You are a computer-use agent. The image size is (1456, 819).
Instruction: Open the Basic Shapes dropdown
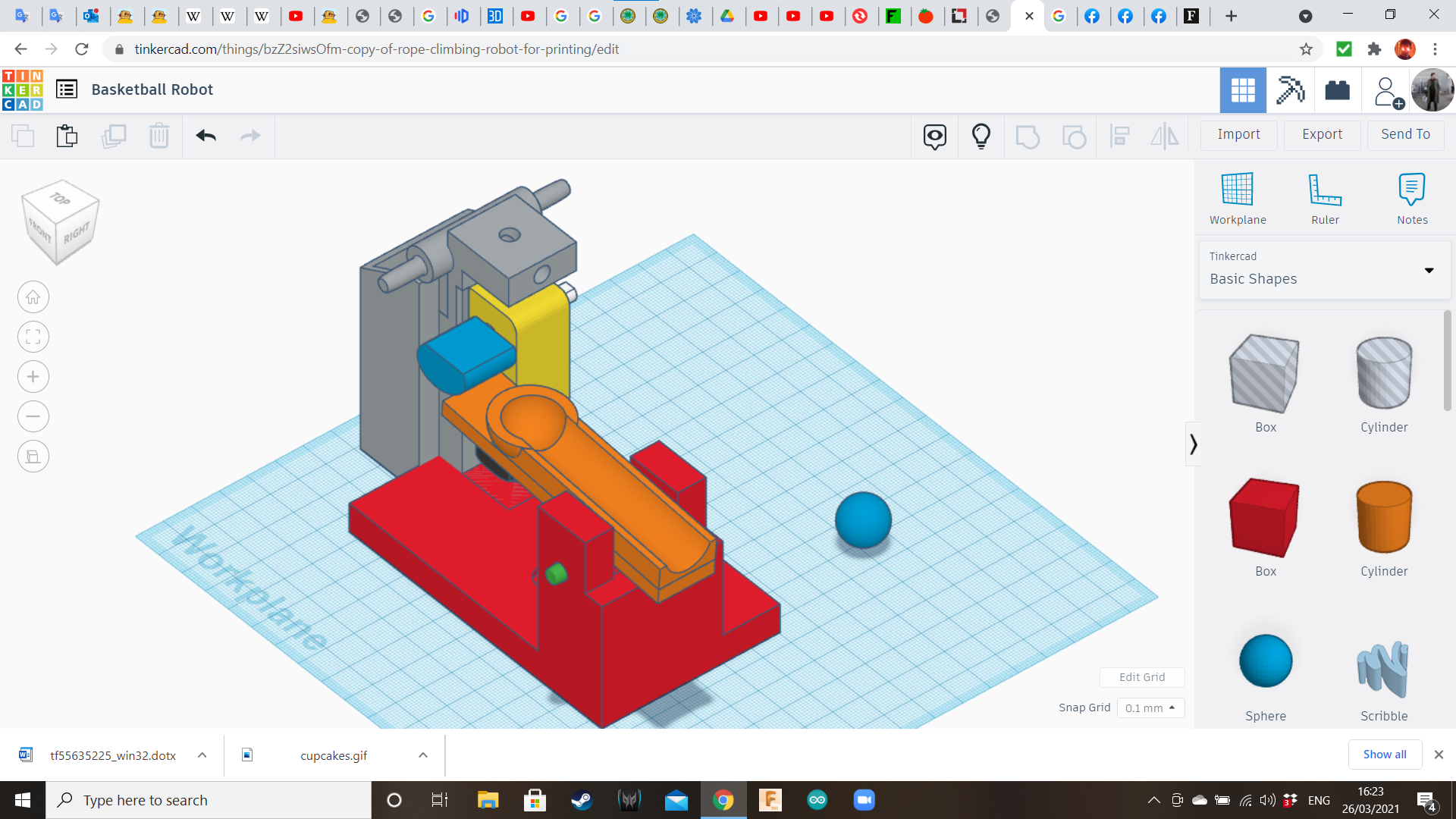(1324, 270)
